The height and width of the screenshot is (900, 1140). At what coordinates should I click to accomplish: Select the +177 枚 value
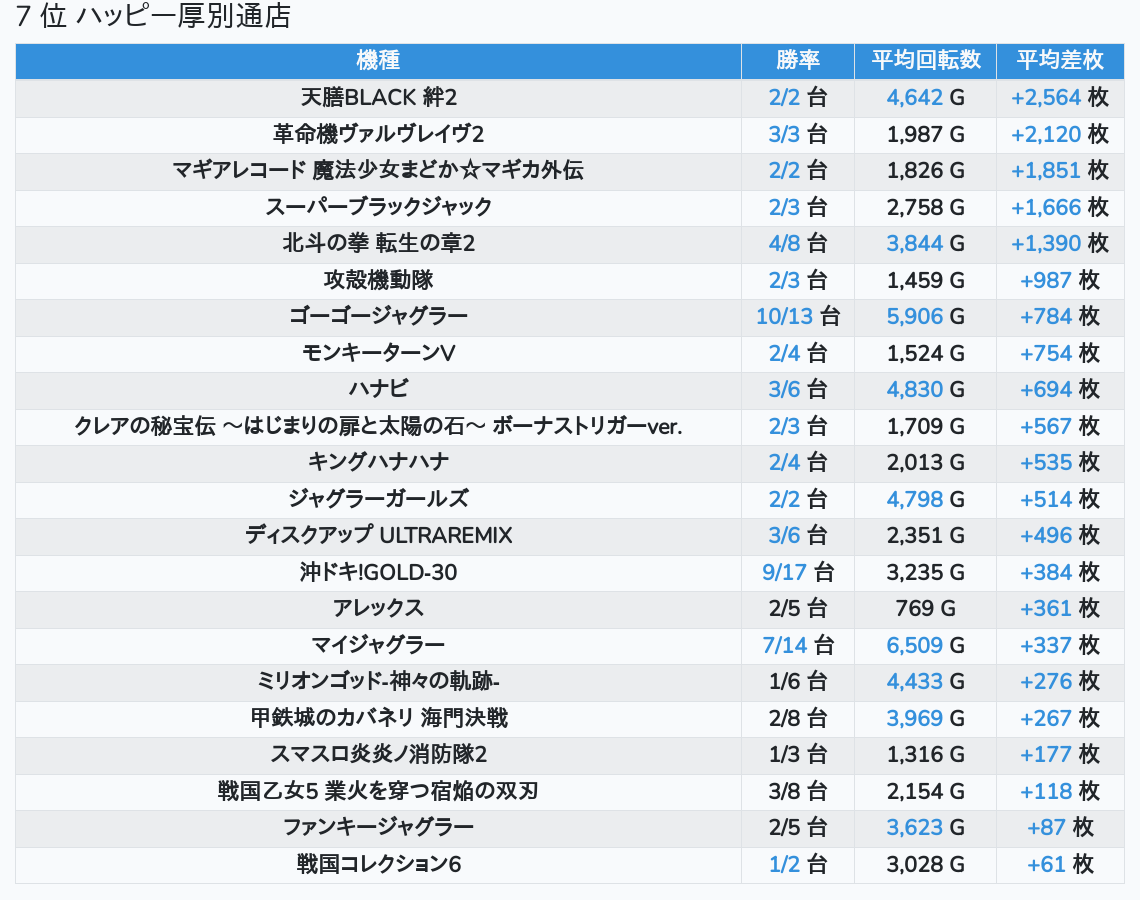[1060, 755]
